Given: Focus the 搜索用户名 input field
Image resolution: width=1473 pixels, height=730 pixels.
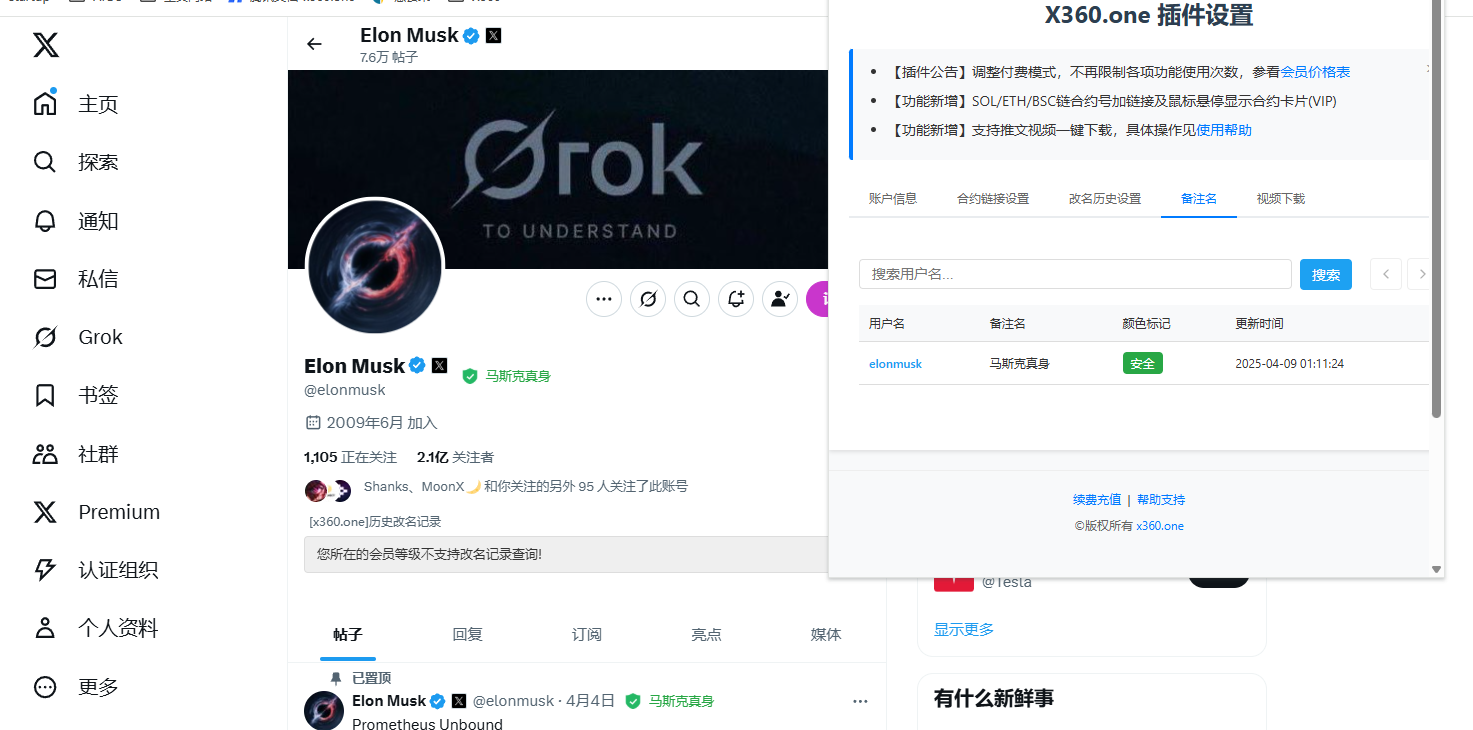Looking at the screenshot, I should click(x=1075, y=274).
